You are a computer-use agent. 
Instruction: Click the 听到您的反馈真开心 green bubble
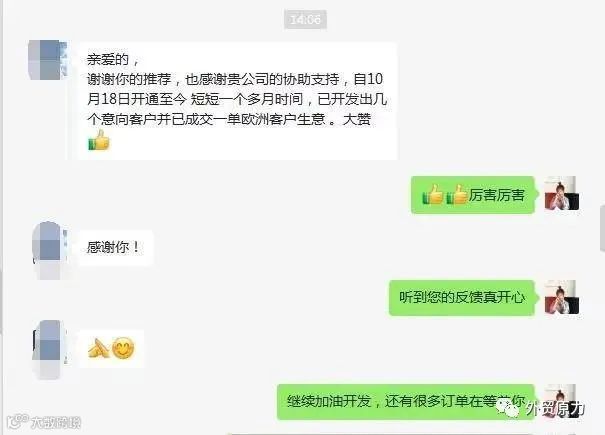coord(462,298)
